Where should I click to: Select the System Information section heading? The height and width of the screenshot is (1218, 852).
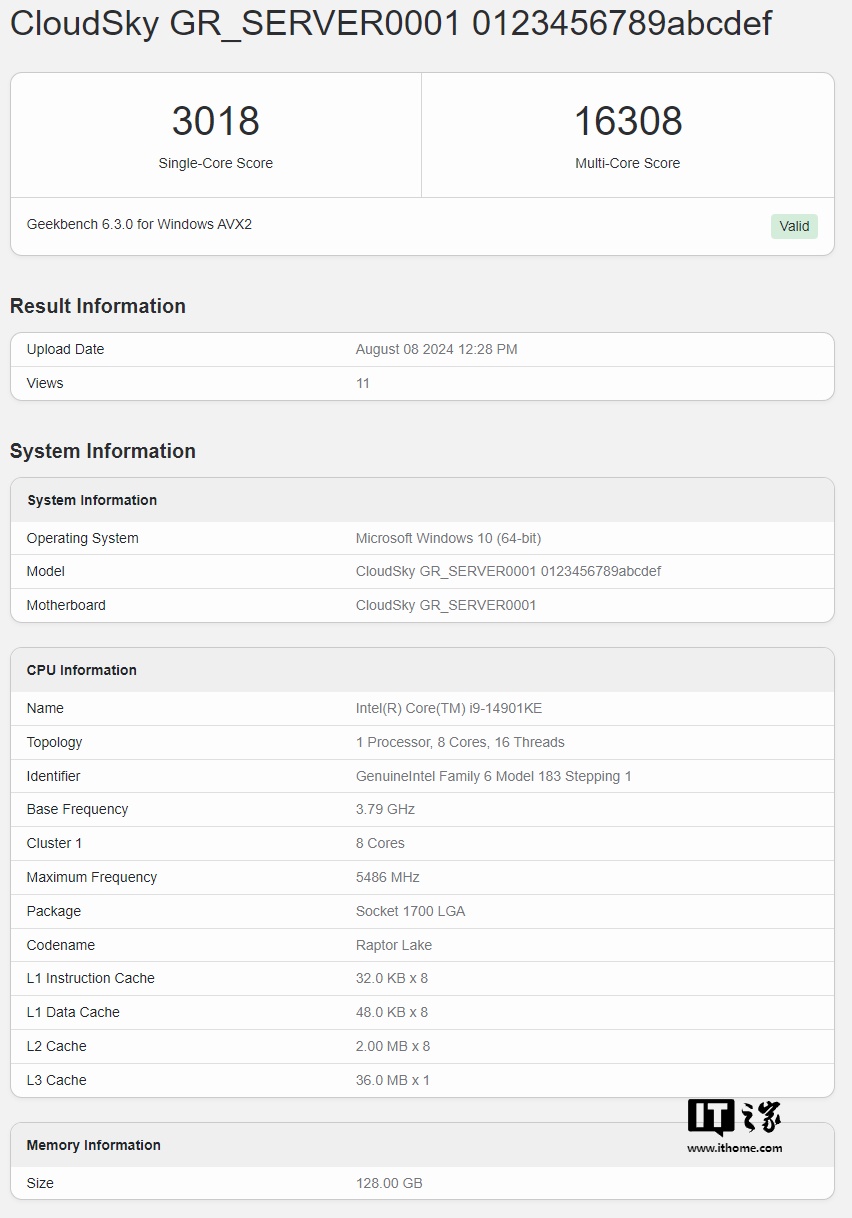click(x=103, y=451)
